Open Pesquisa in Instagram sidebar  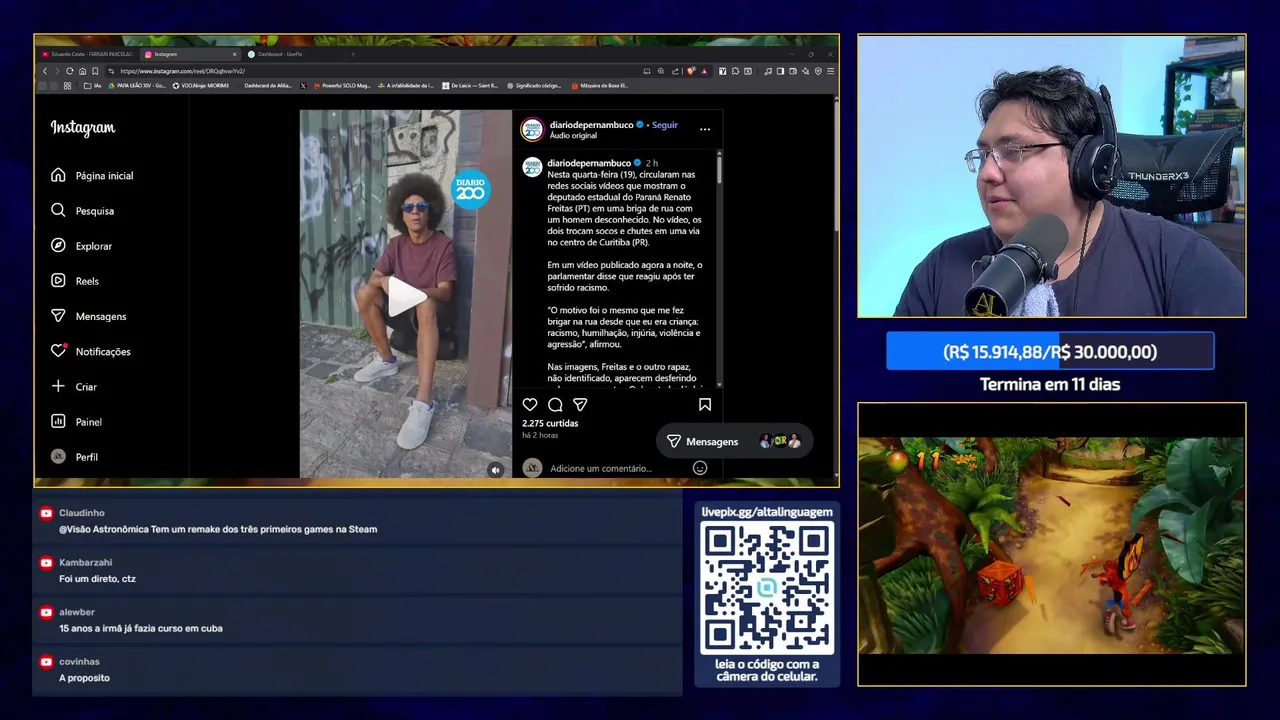pyautogui.click(x=83, y=211)
